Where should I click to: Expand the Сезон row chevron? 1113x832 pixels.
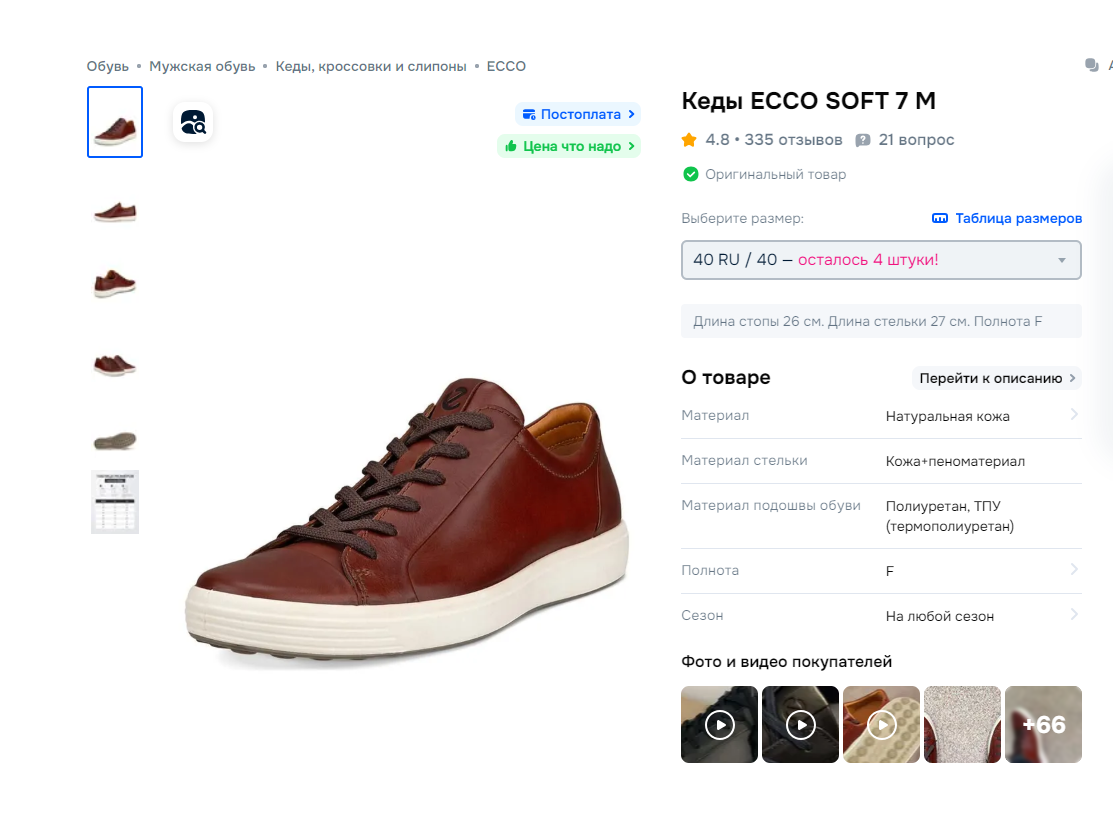pos(1074,614)
